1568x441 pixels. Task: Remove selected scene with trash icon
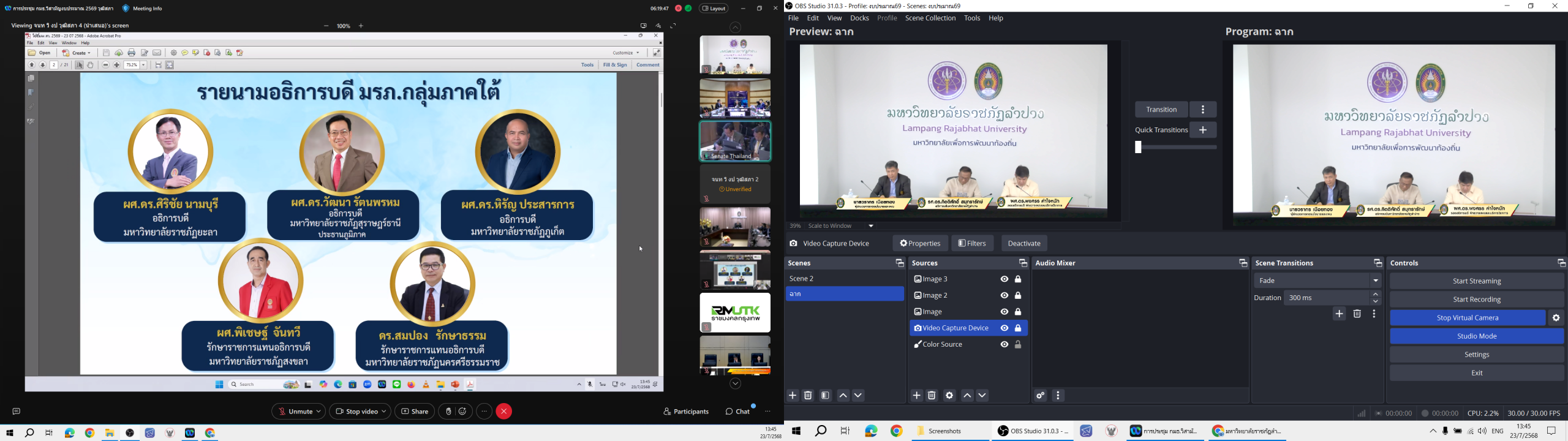click(808, 396)
